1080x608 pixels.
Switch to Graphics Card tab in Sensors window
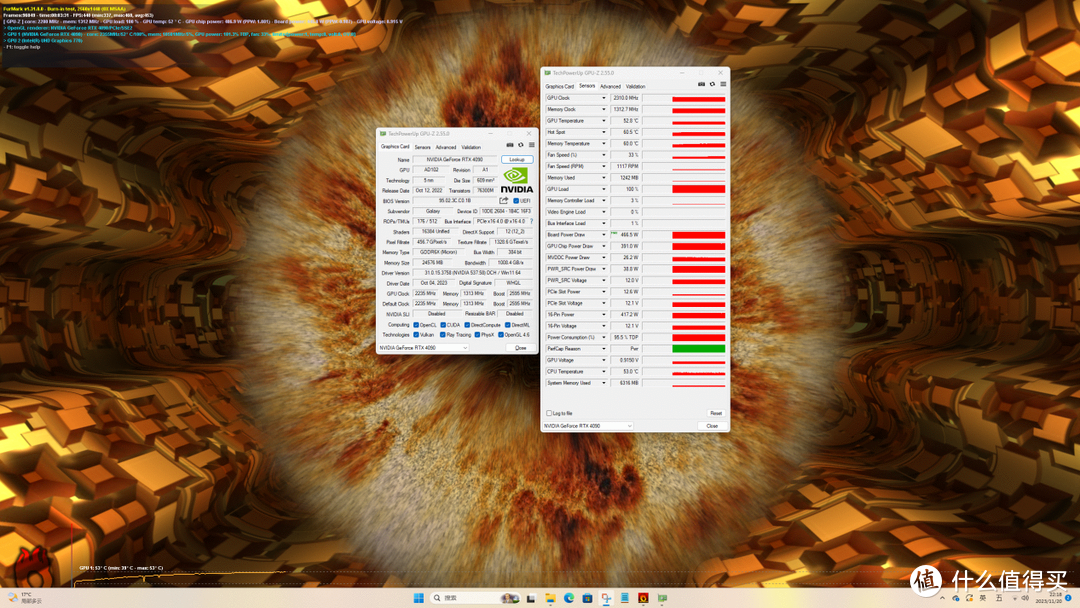pyautogui.click(x=559, y=87)
